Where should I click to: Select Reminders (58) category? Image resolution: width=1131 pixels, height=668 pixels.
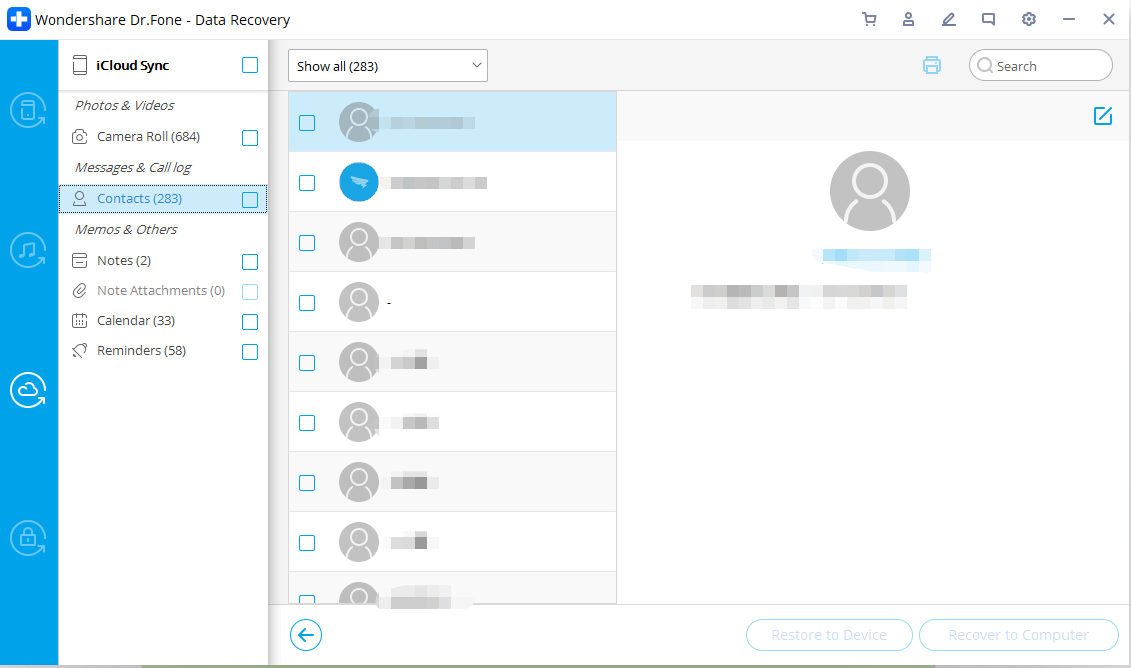tap(141, 351)
